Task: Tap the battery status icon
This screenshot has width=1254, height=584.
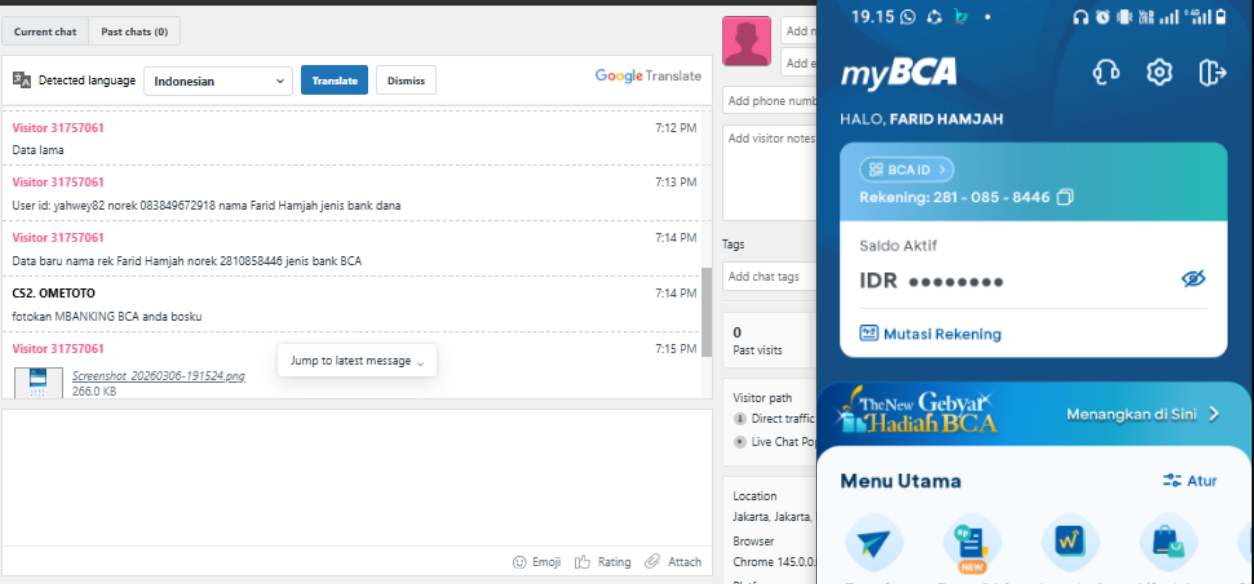Action: 1219,17
